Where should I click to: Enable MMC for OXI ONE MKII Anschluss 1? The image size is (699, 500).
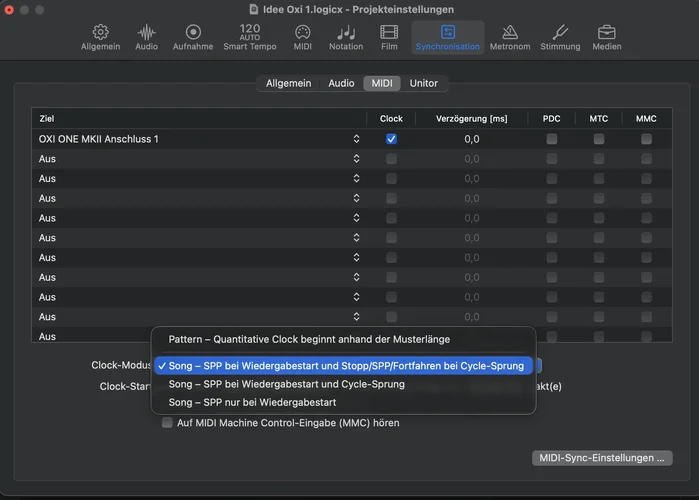click(x=646, y=139)
